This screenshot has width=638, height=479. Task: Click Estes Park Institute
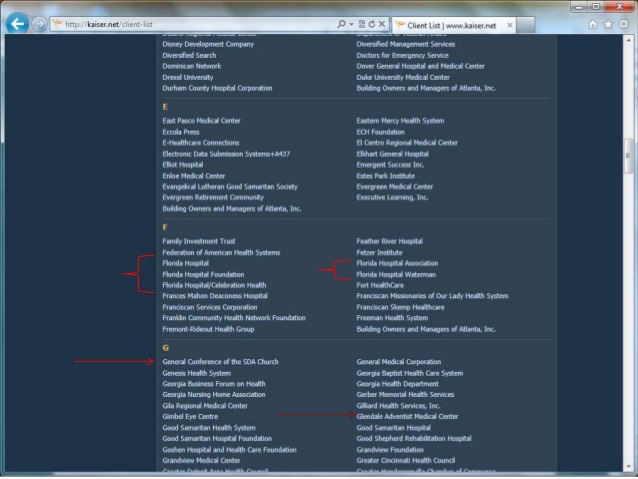[x=386, y=176]
